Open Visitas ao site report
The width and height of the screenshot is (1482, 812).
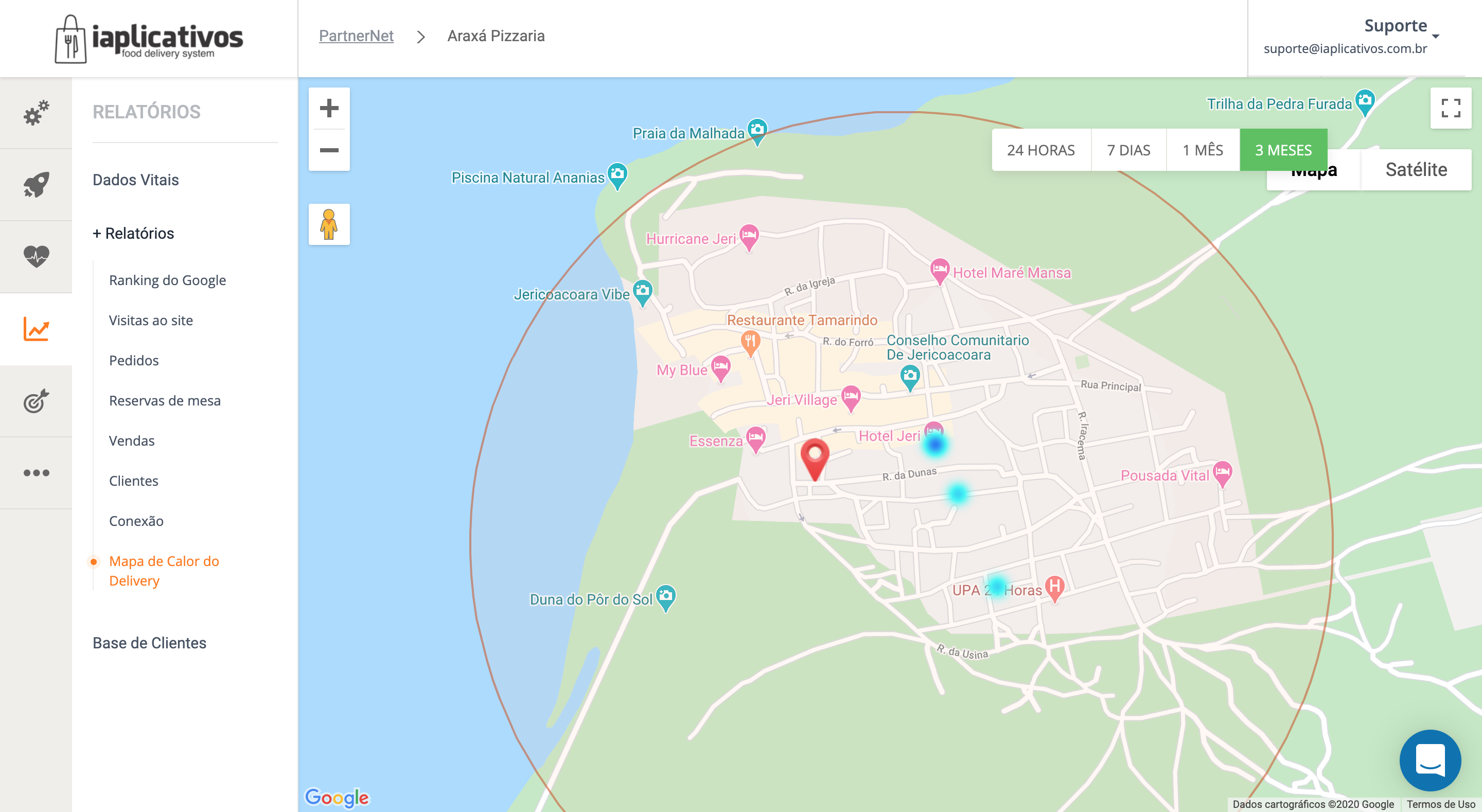click(151, 321)
